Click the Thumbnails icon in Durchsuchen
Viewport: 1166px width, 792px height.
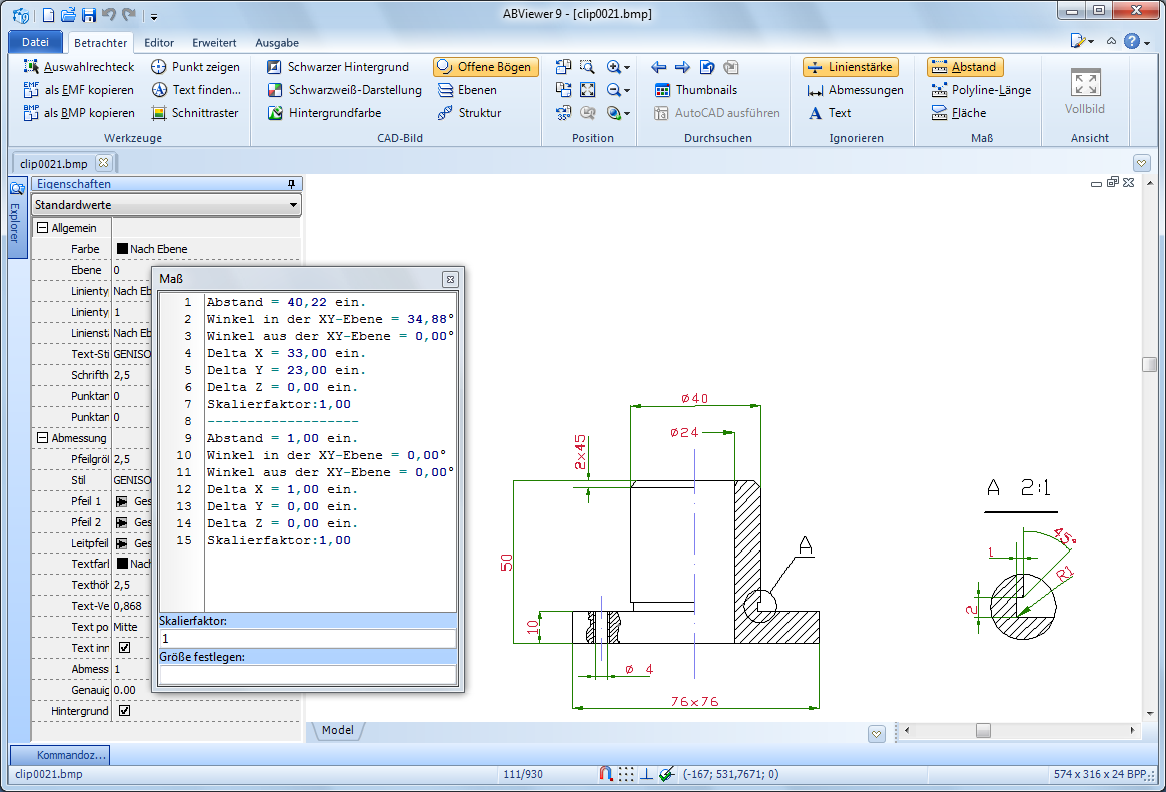point(662,90)
